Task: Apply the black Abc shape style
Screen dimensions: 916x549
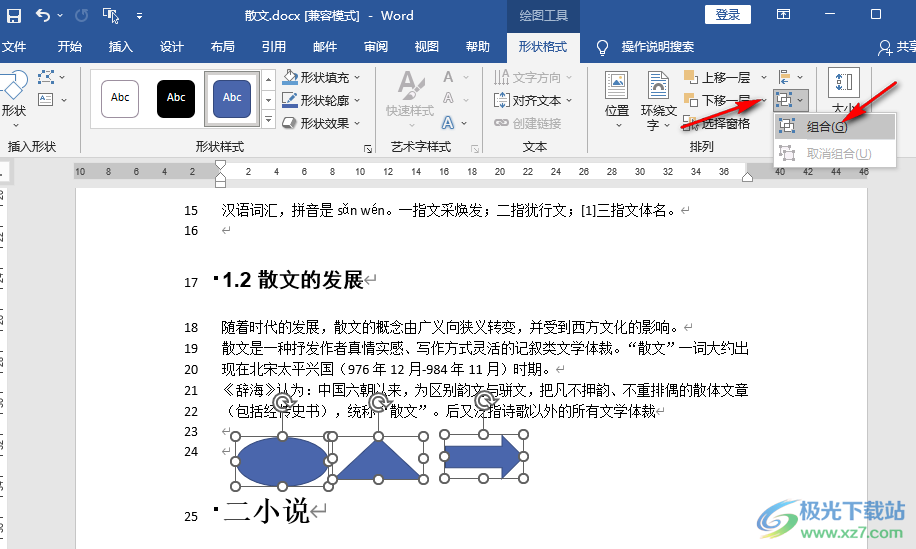Action: pos(176,98)
